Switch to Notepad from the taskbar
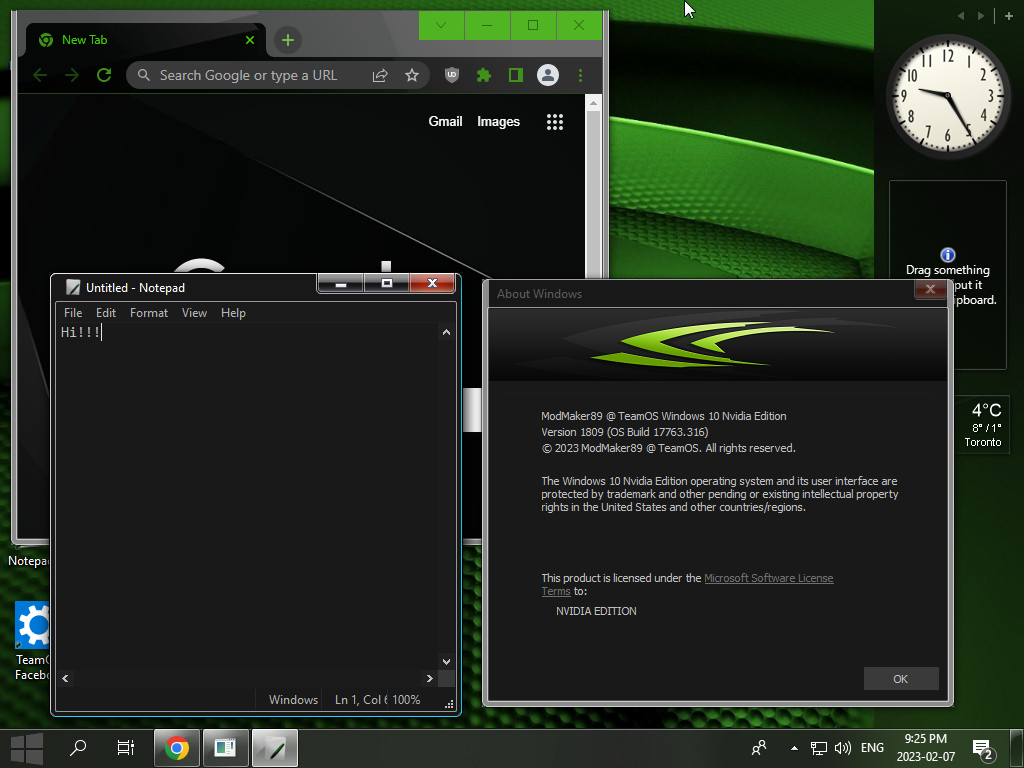 click(275, 748)
